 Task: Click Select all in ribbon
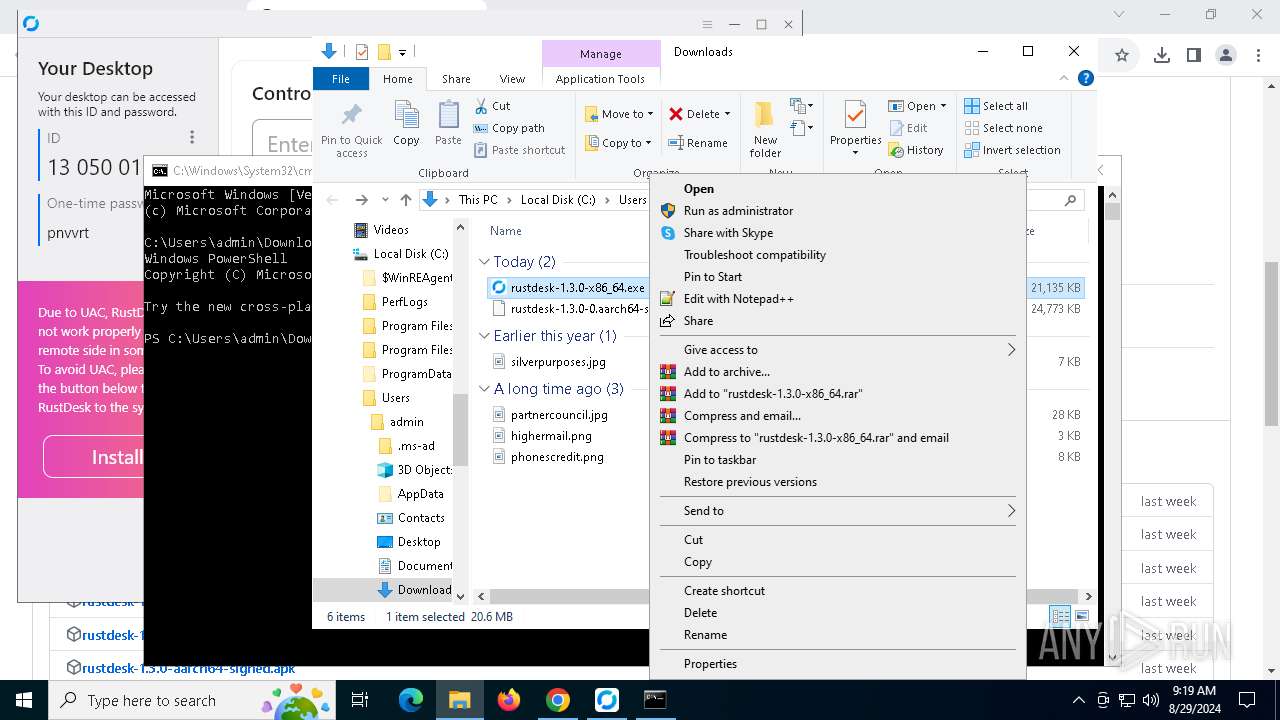[996, 106]
